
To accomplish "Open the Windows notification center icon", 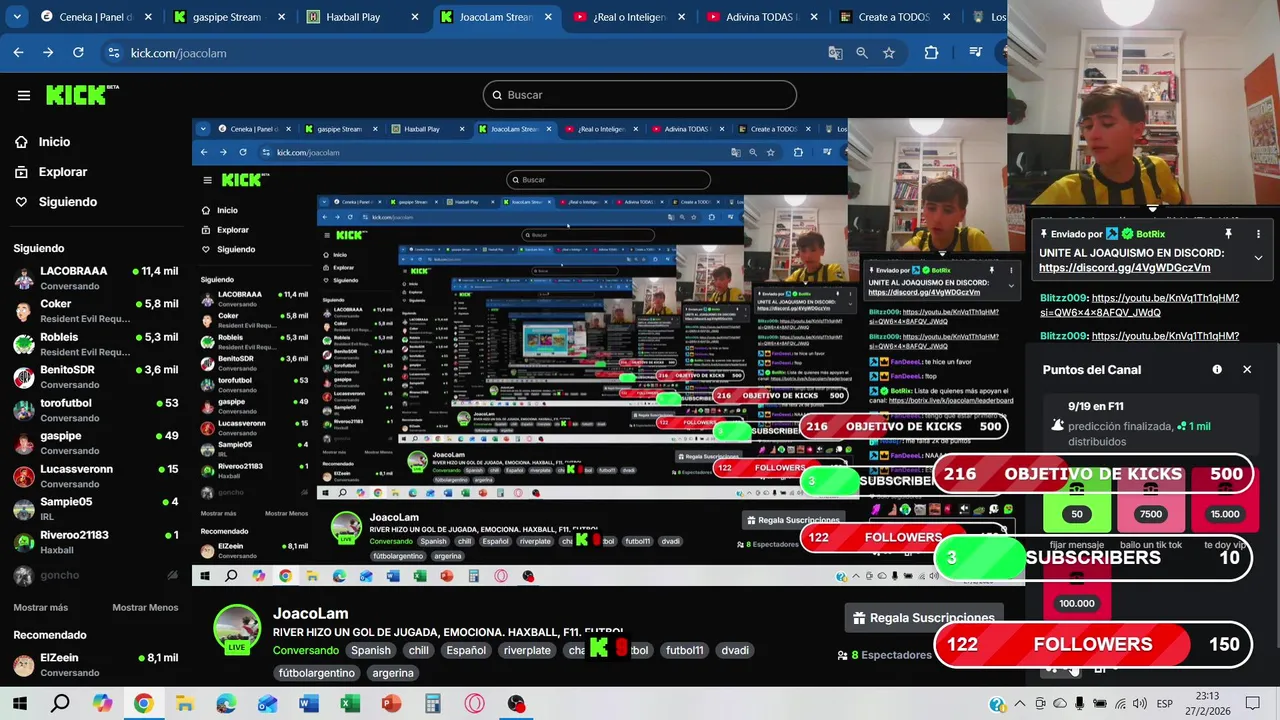I will tap(1252, 704).
